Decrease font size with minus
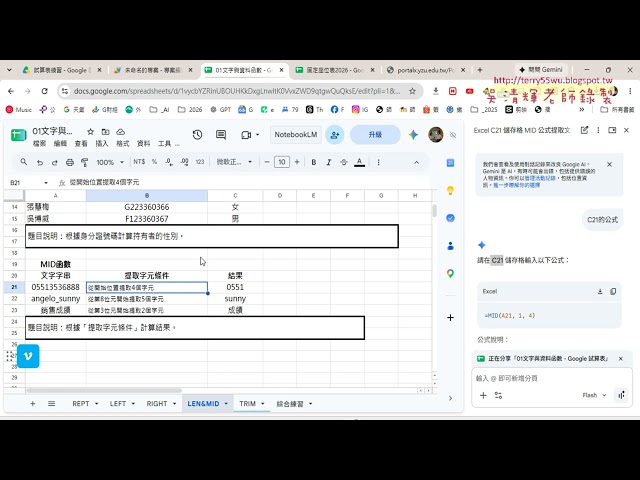 point(267,162)
